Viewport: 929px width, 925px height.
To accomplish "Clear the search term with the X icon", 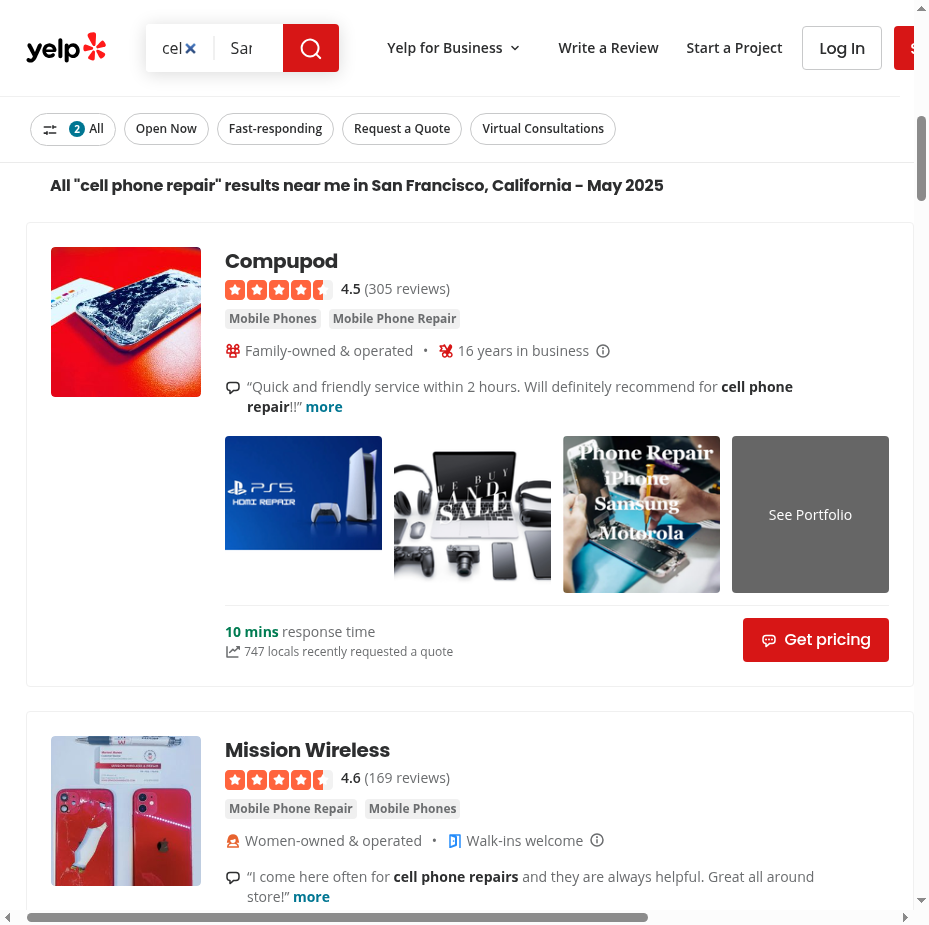I will [x=190, y=49].
